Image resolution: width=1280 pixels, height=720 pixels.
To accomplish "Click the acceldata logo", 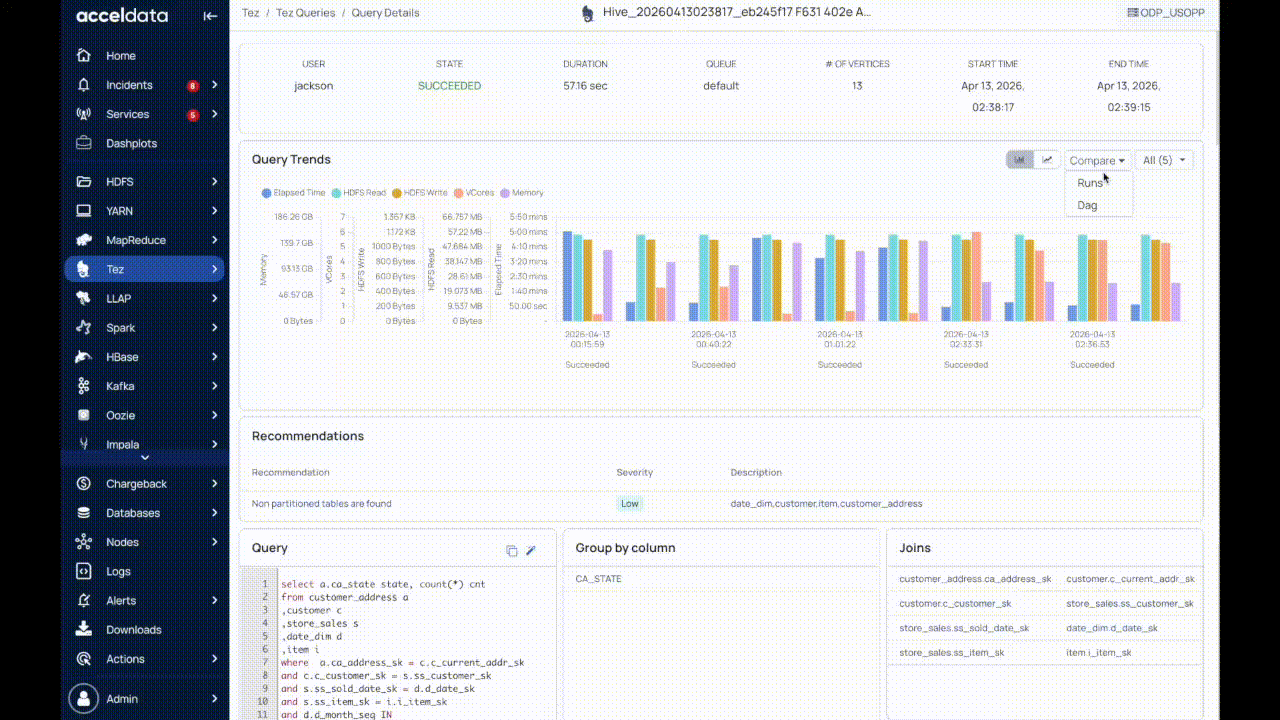I will pyautogui.click(x=122, y=15).
